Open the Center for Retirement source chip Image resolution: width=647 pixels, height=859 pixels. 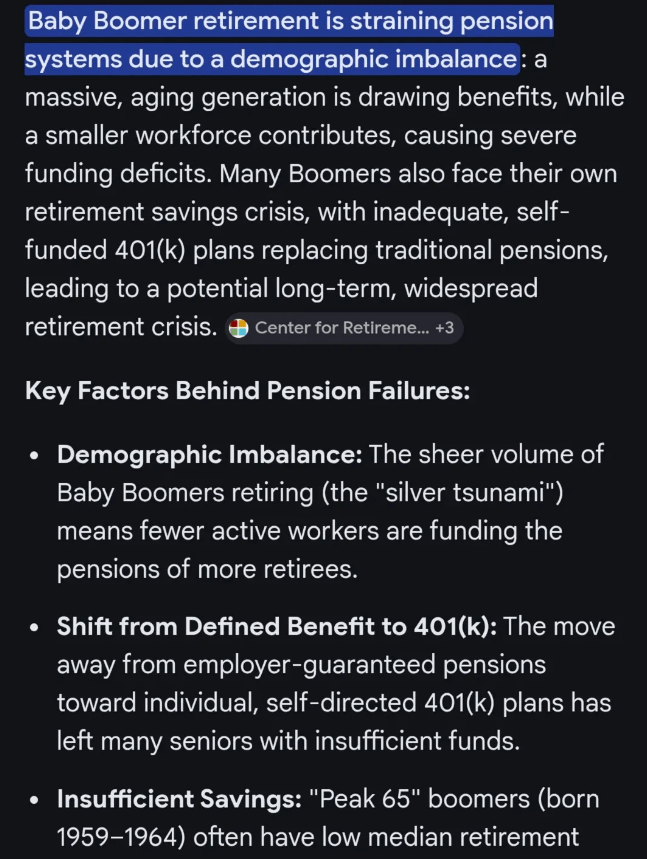(x=337, y=327)
